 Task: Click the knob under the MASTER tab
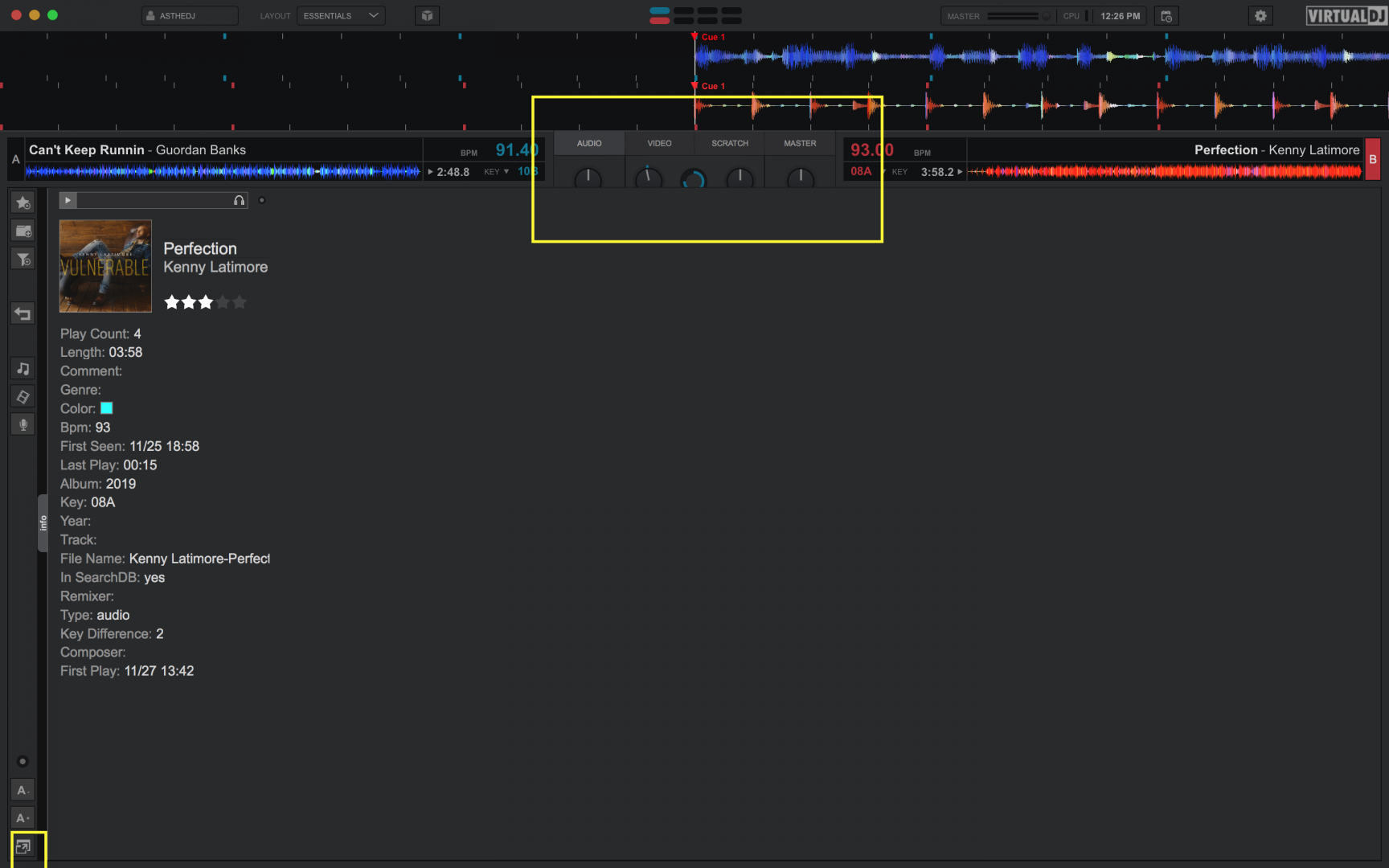(800, 178)
